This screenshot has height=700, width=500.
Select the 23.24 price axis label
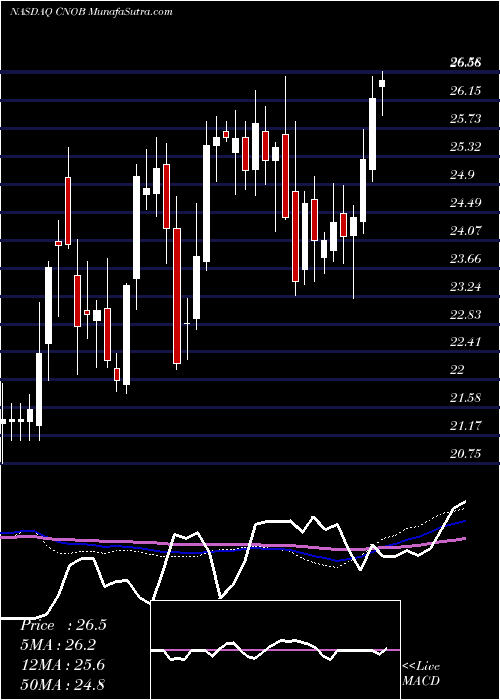465,286
